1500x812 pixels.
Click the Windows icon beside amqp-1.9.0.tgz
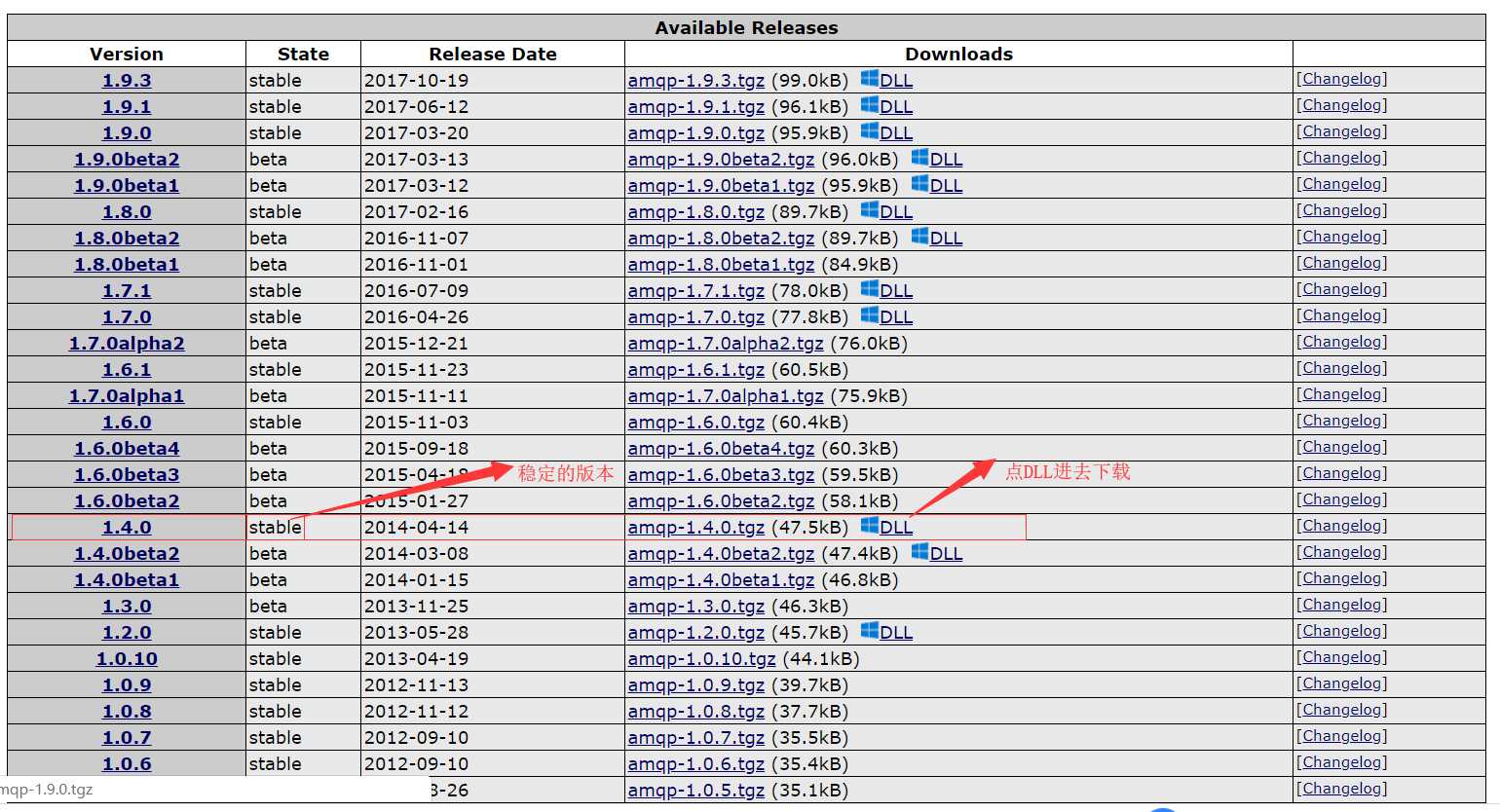(869, 131)
